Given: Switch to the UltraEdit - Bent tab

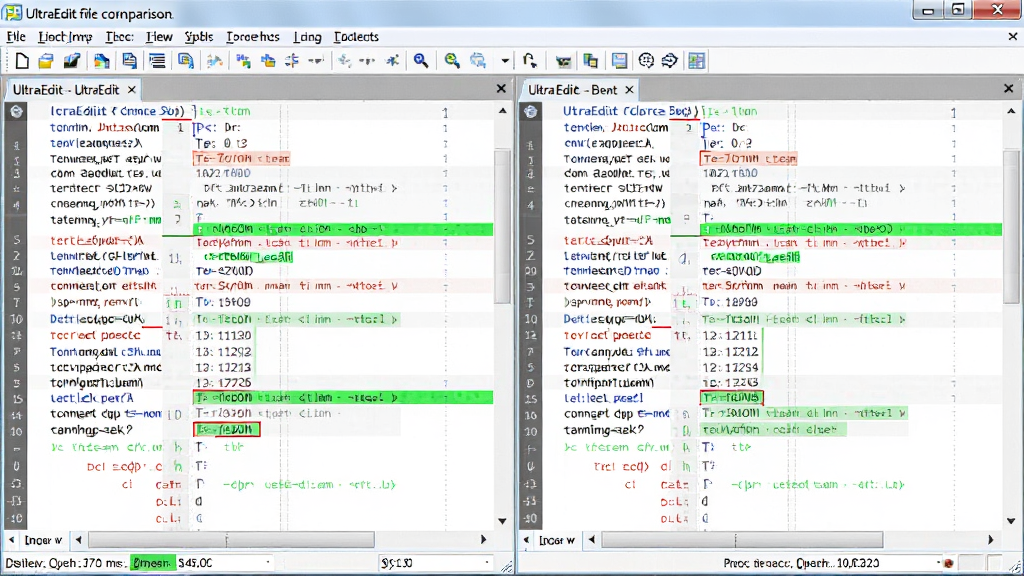Looking at the screenshot, I should point(572,89).
